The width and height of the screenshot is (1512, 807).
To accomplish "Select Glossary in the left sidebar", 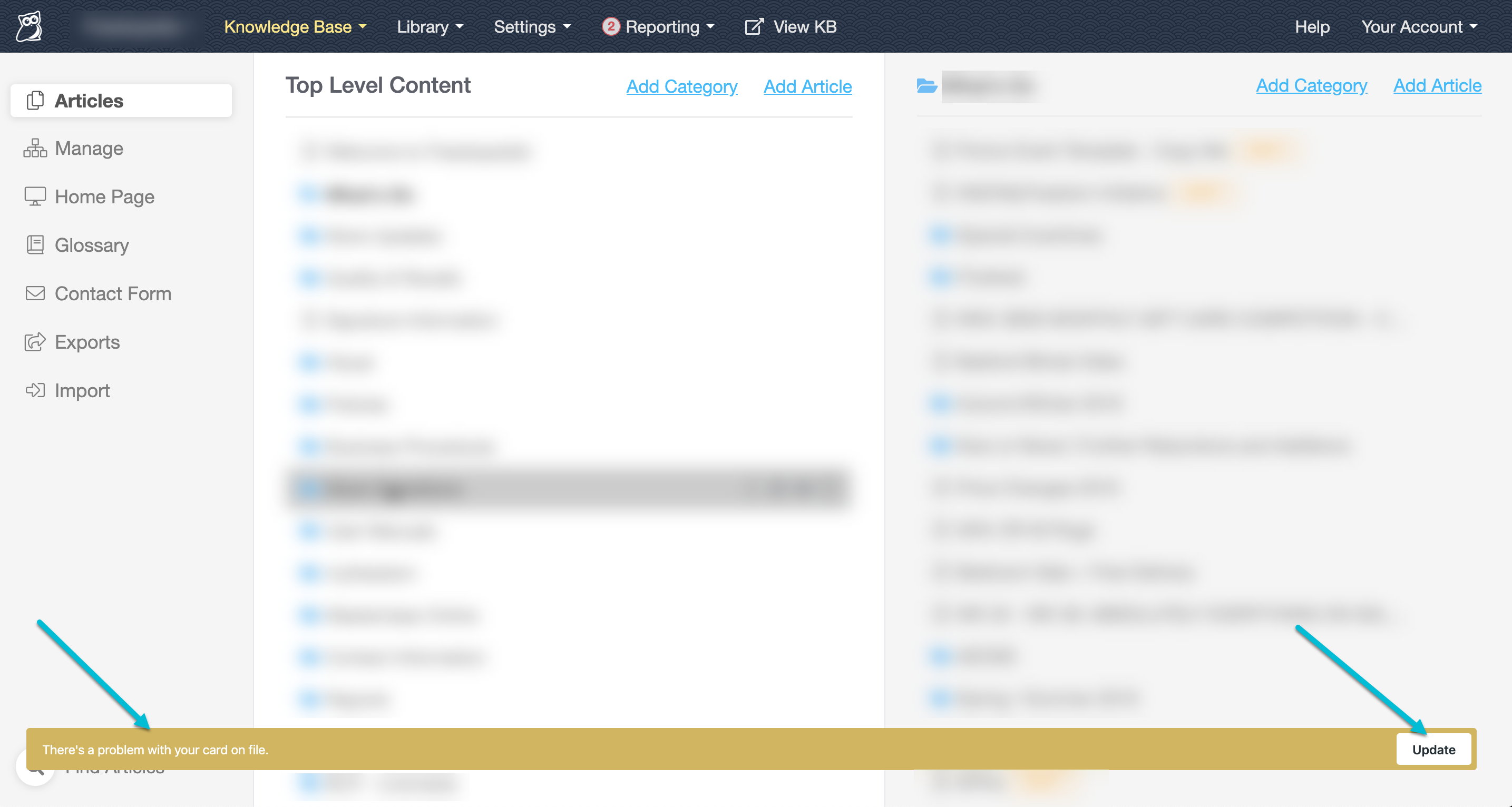I will pyautogui.click(x=92, y=244).
